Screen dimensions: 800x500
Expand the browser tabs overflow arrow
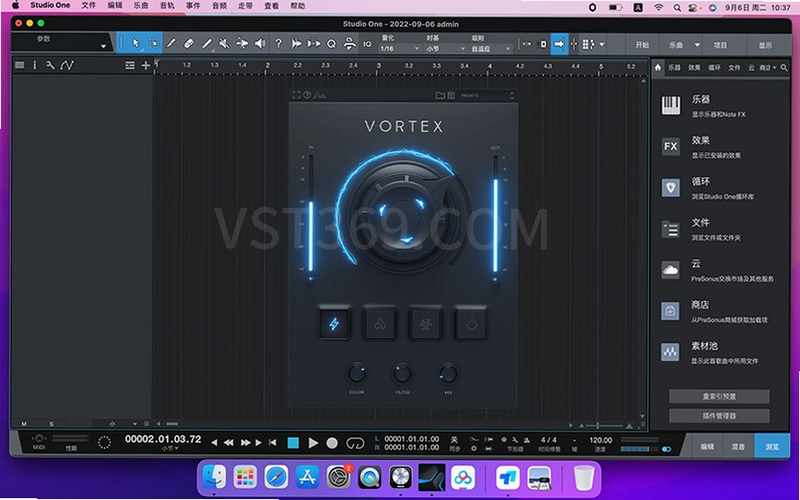pos(774,67)
